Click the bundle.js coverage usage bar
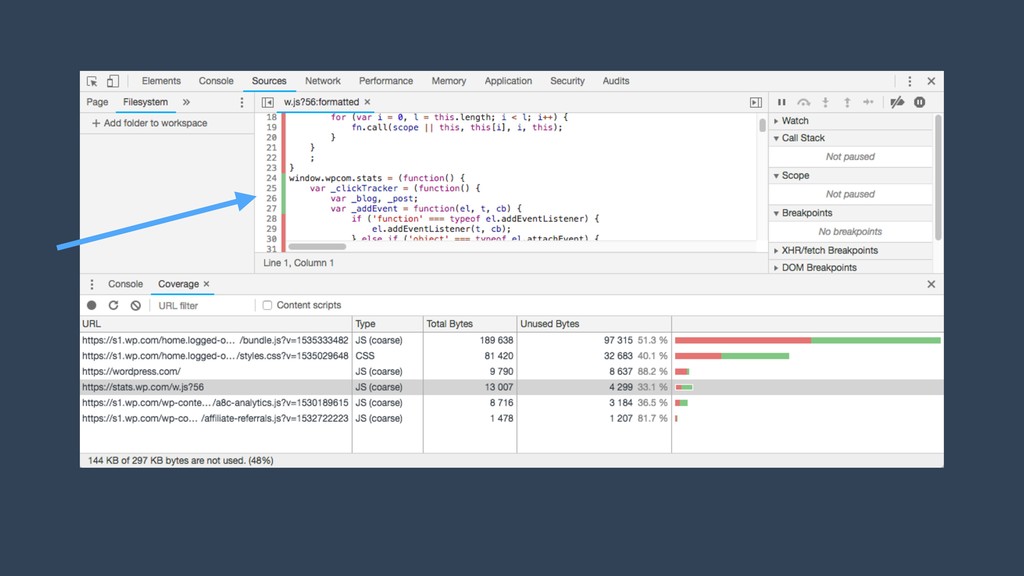The width and height of the screenshot is (1024, 576). (x=807, y=340)
